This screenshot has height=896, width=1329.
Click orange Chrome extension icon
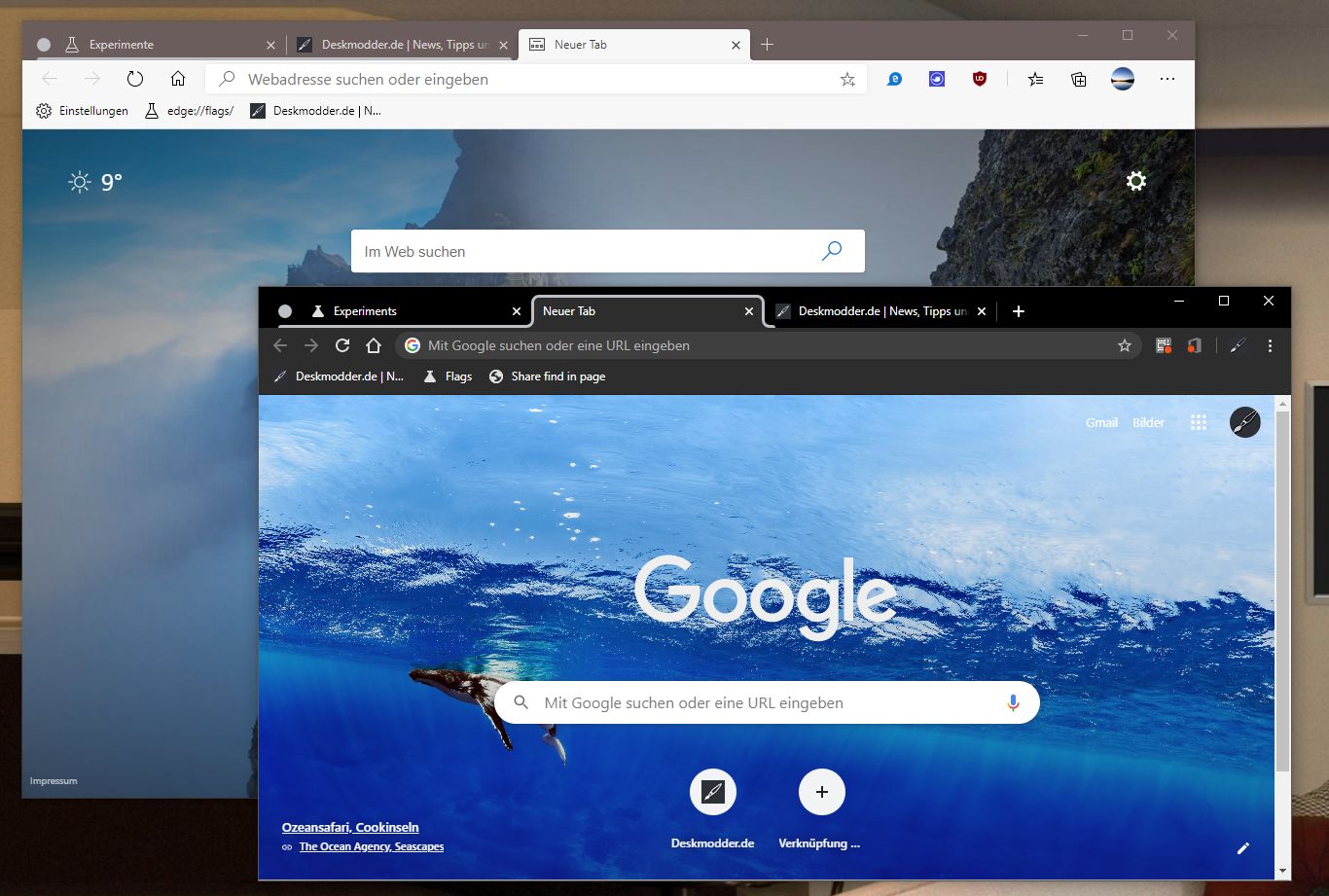click(1195, 345)
